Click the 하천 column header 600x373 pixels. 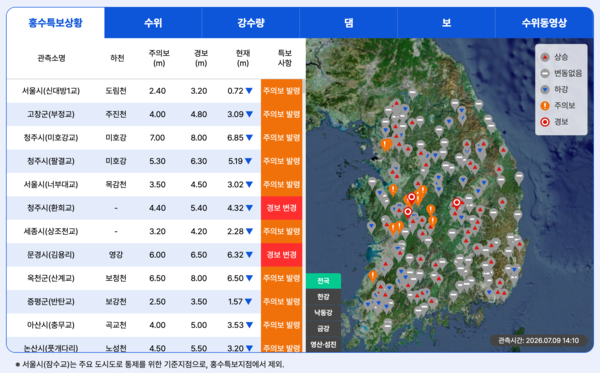click(x=117, y=58)
